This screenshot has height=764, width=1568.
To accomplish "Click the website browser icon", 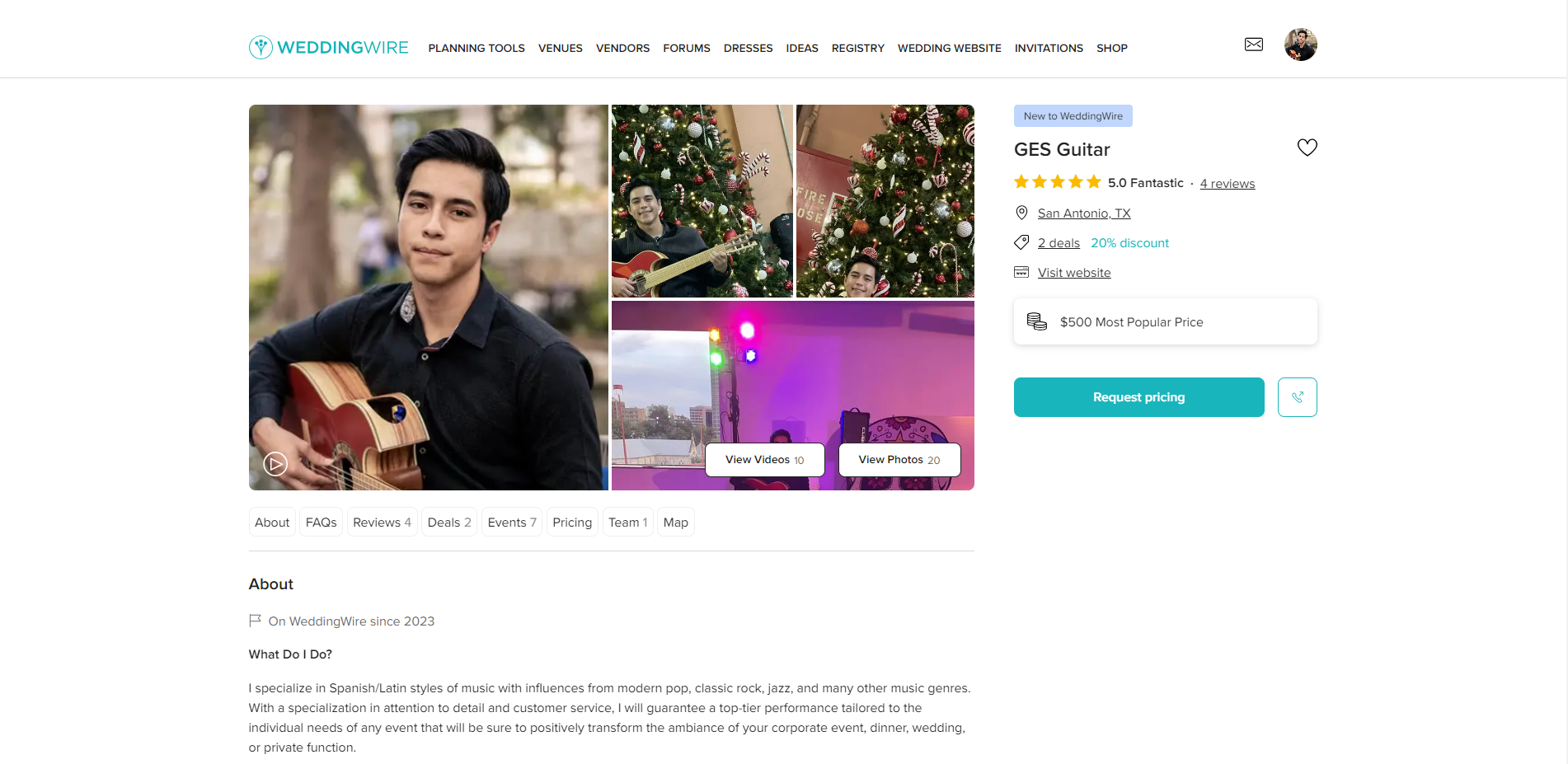I will (x=1021, y=272).
